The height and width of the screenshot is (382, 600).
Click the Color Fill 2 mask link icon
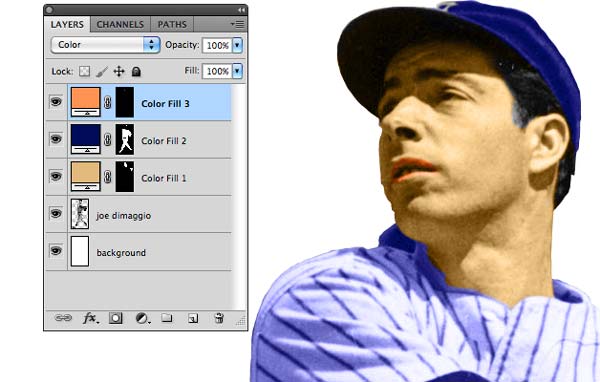[108, 139]
